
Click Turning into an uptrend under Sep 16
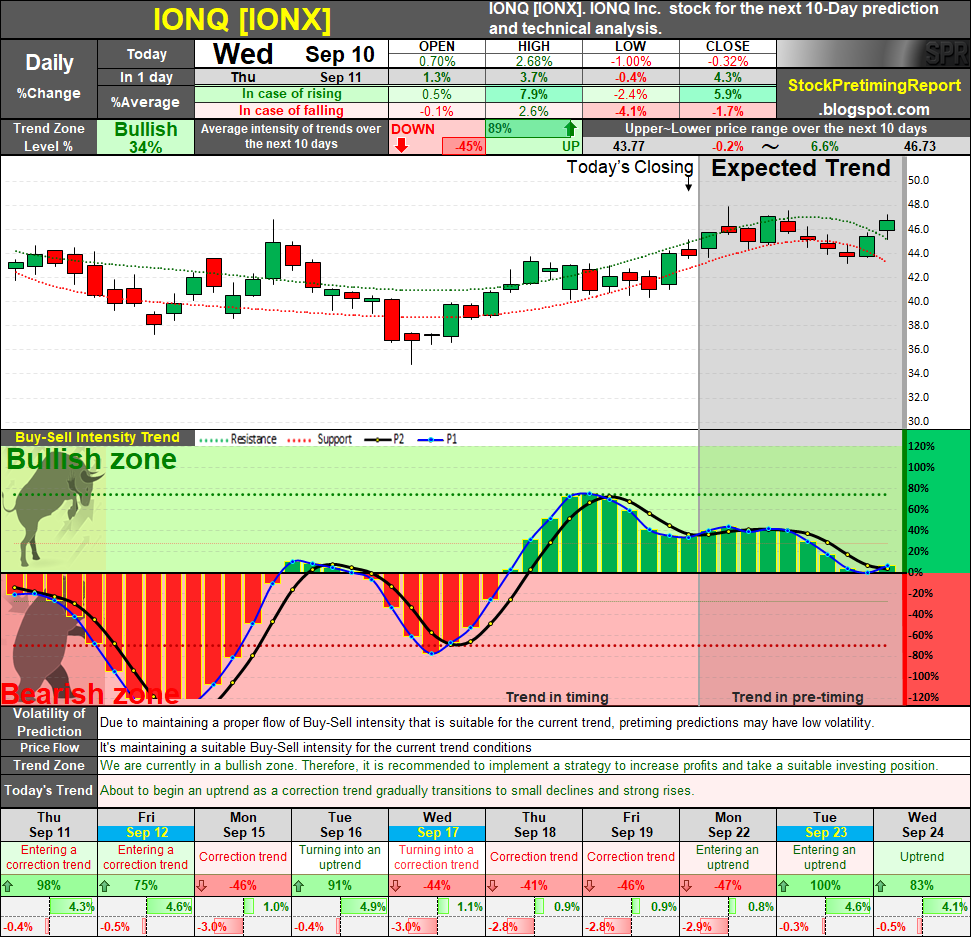340,857
